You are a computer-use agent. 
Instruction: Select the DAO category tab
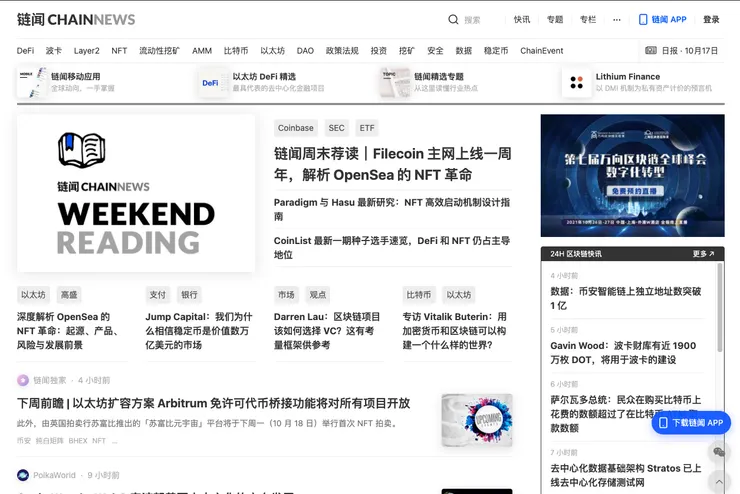coord(305,50)
